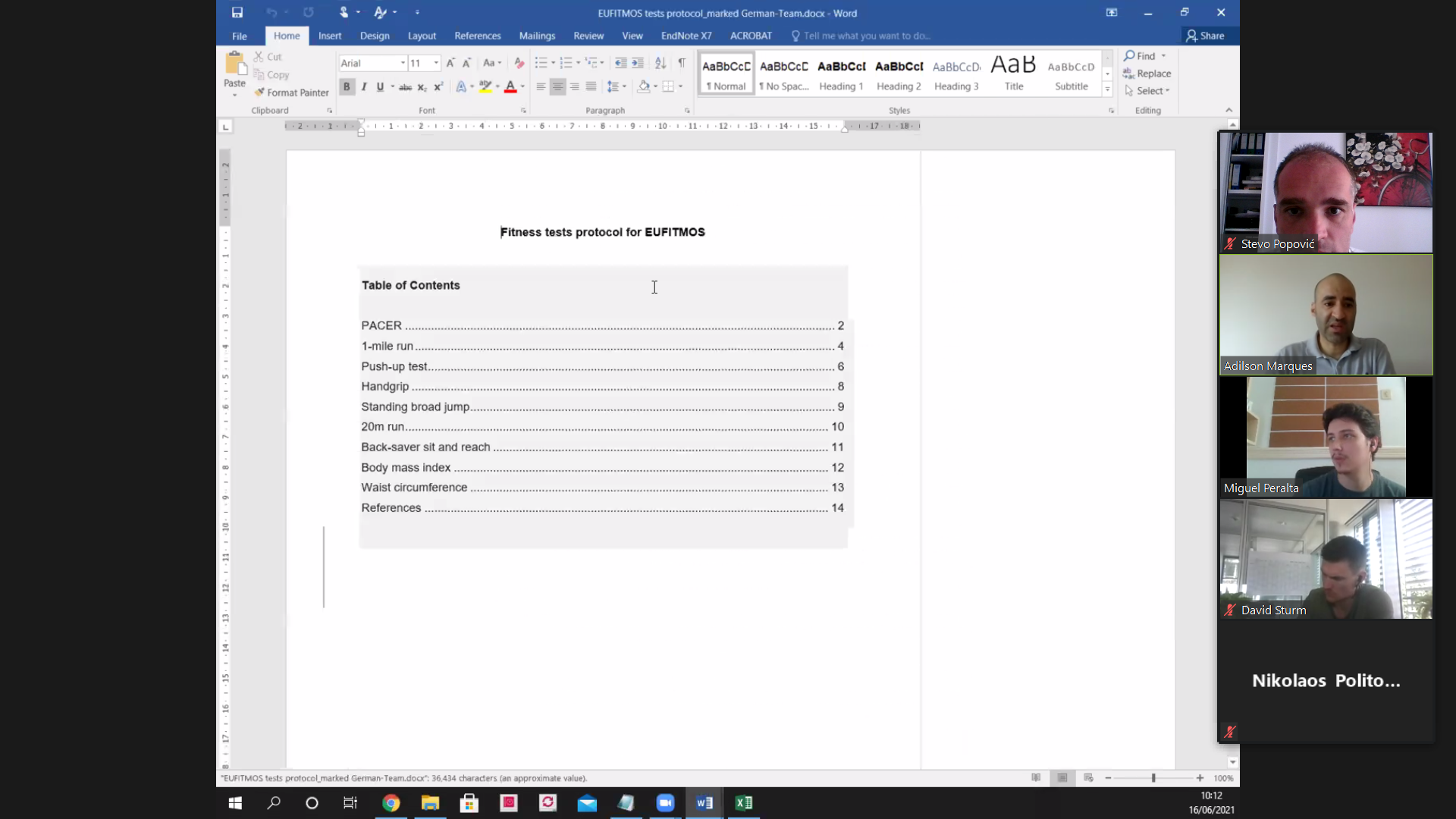Switch to the EndNote X7 tab
The height and width of the screenshot is (819, 1456).
(x=686, y=36)
